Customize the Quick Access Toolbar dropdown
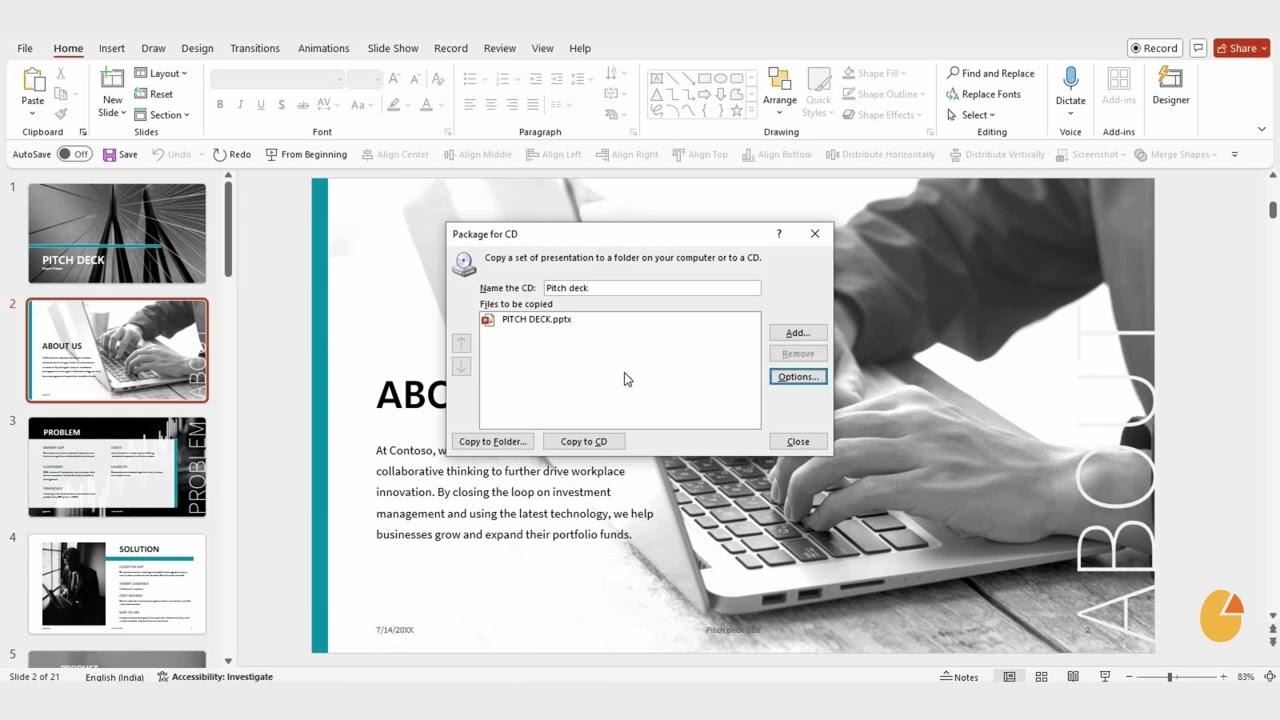Image resolution: width=1280 pixels, height=720 pixels. pos(1234,154)
